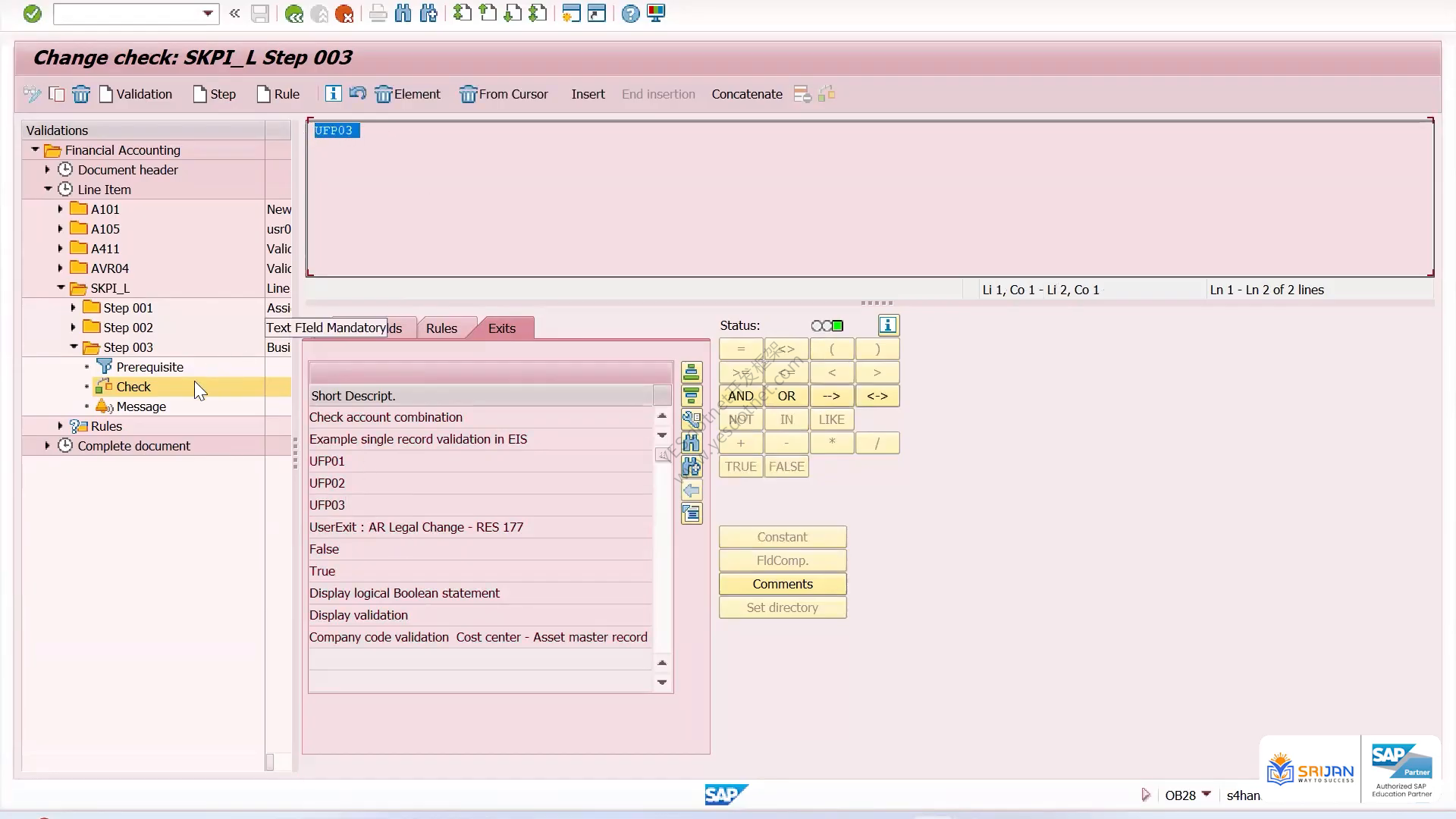Click the Find binoculars icon beside exits list
Screen dimensions: 1456x819
tap(692, 443)
